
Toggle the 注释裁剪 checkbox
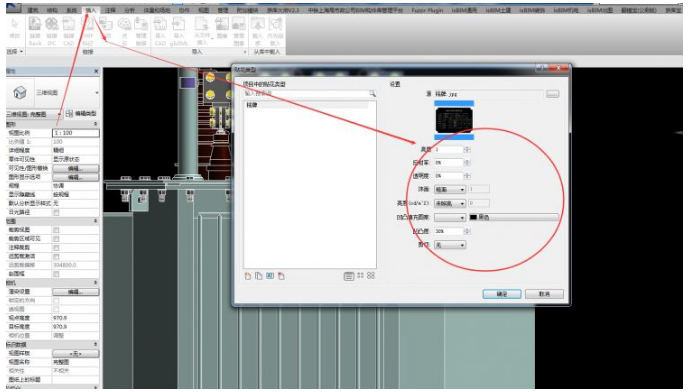tap(56, 248)
